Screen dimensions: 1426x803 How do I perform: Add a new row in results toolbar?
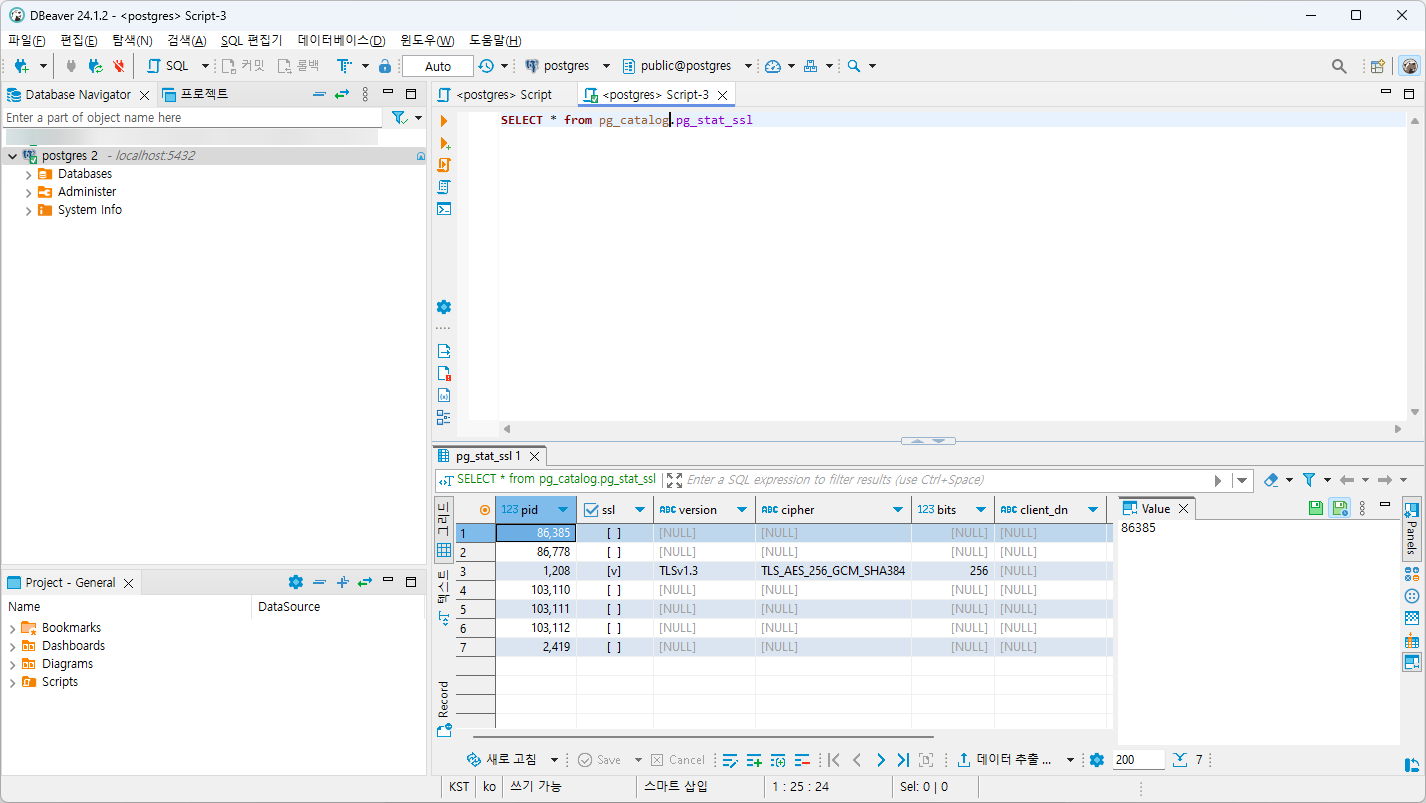(754, 760)
